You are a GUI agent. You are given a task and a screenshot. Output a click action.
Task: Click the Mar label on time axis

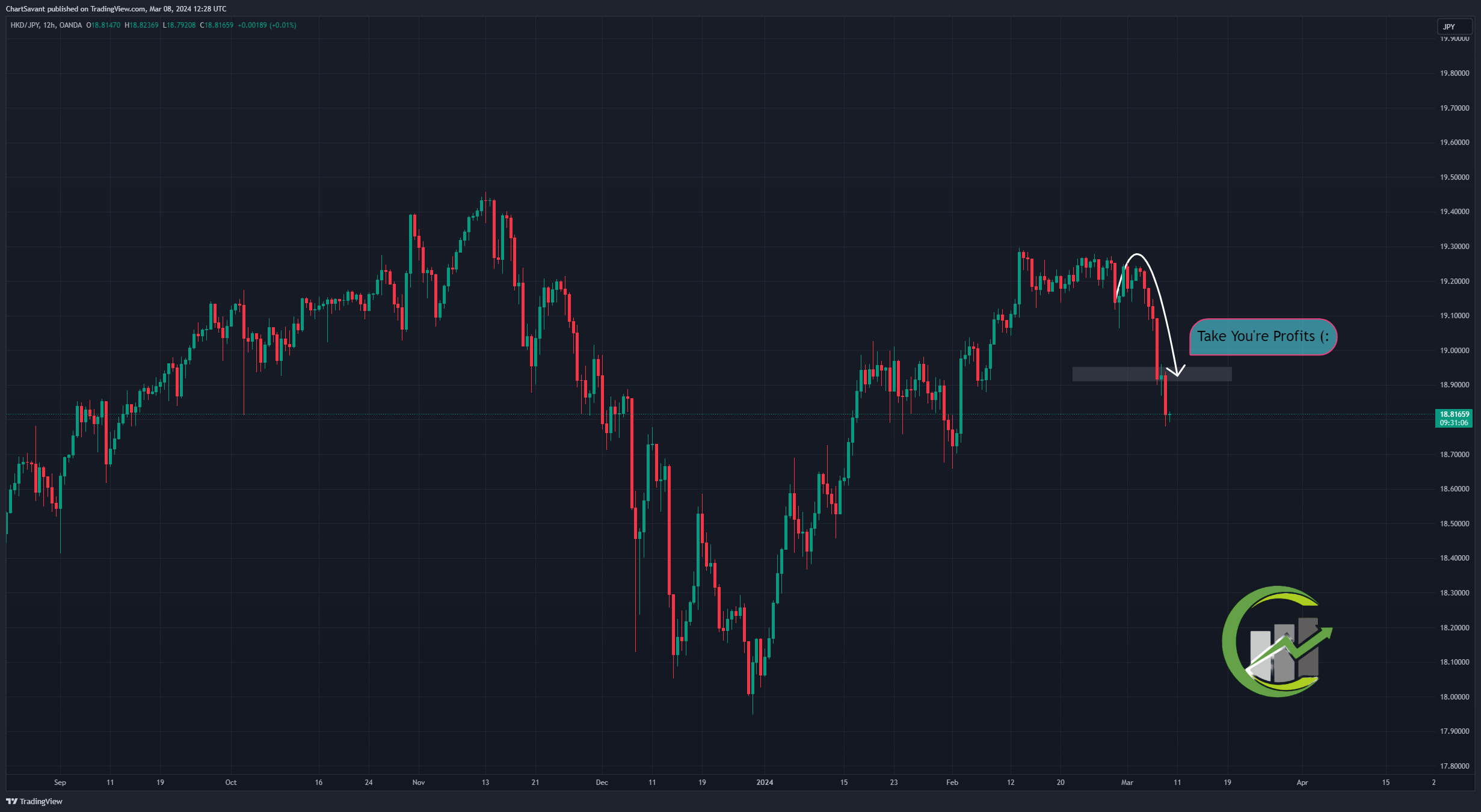(x=1127, y=783)
